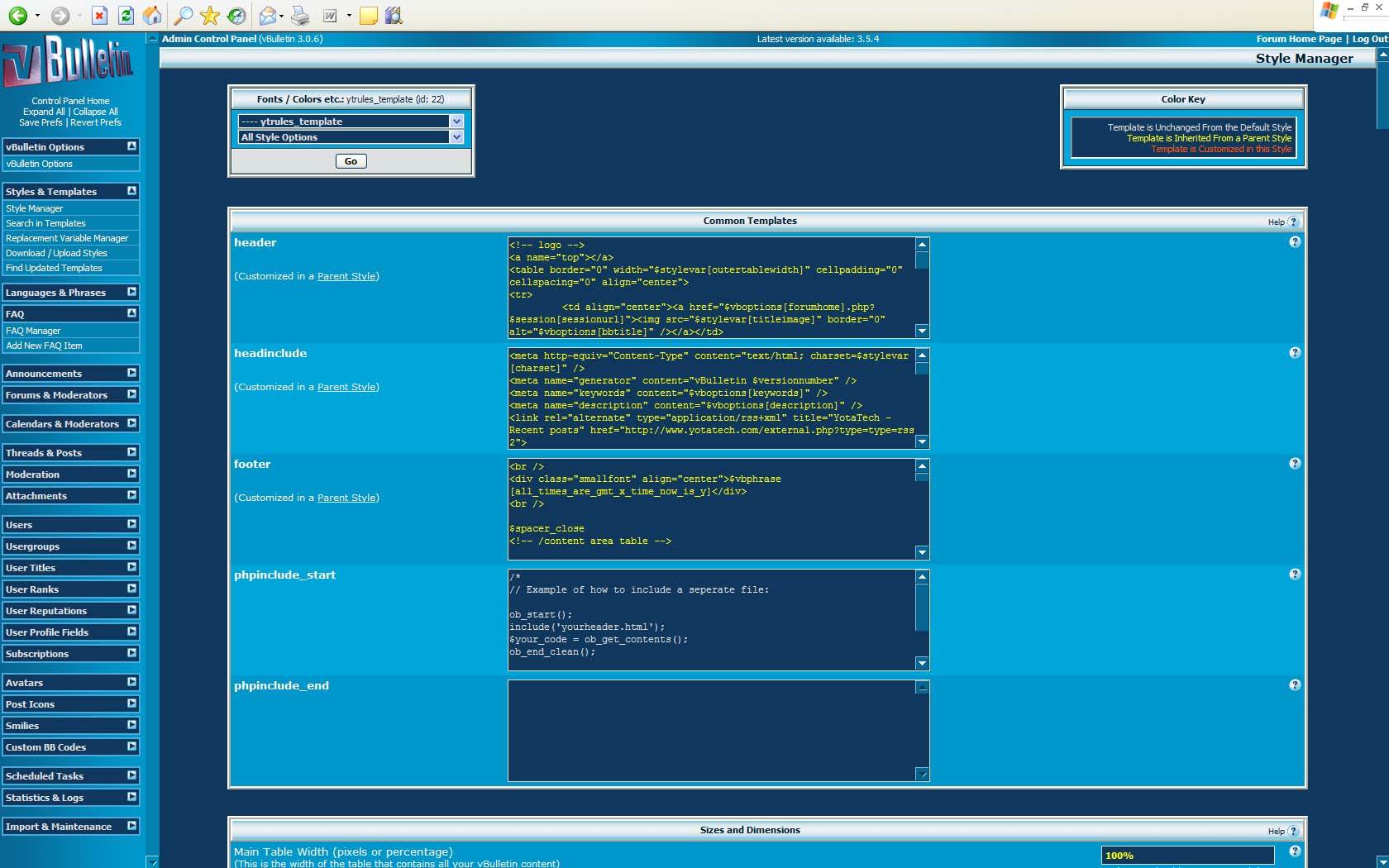
Task: Collapse the FAQ sidebar section
Action: (131, 313)
